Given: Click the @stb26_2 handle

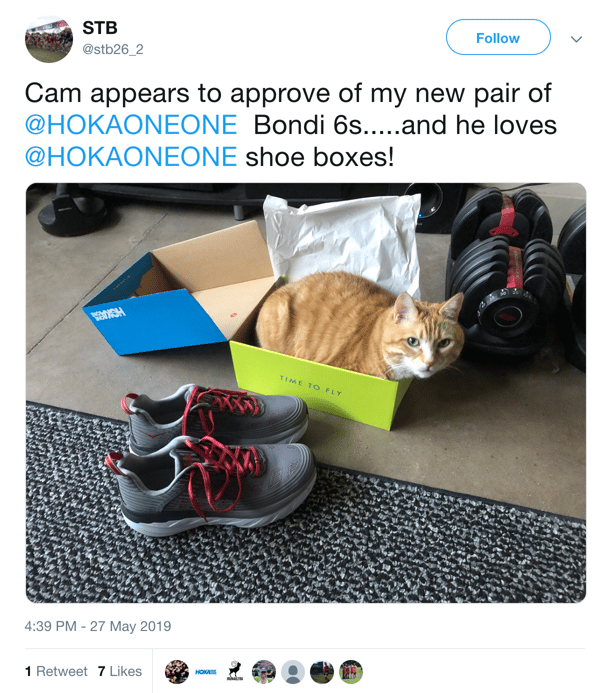Looking at the screenshot, I should click(113, 49).
